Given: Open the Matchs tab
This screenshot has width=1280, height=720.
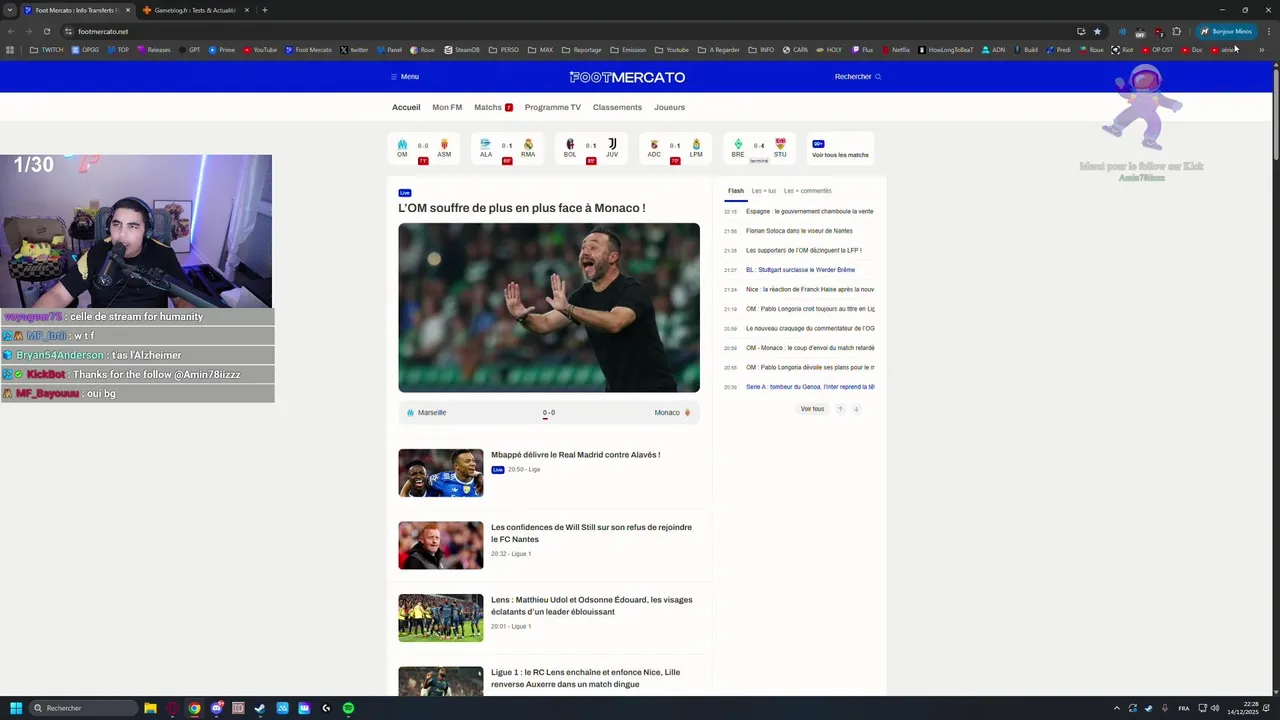Looking at the screenshot, I should pos(493,107).
